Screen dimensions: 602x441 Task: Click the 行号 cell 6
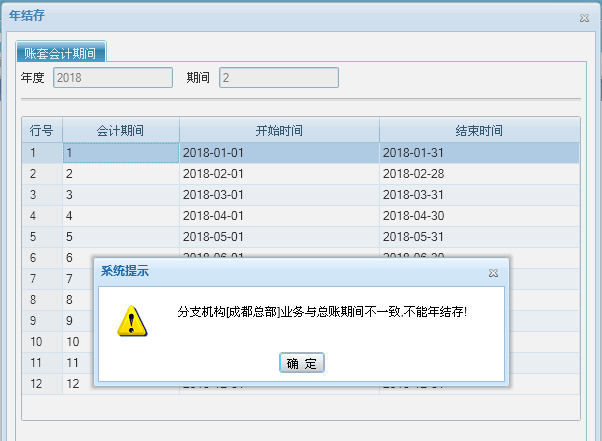tap(42, 258)
